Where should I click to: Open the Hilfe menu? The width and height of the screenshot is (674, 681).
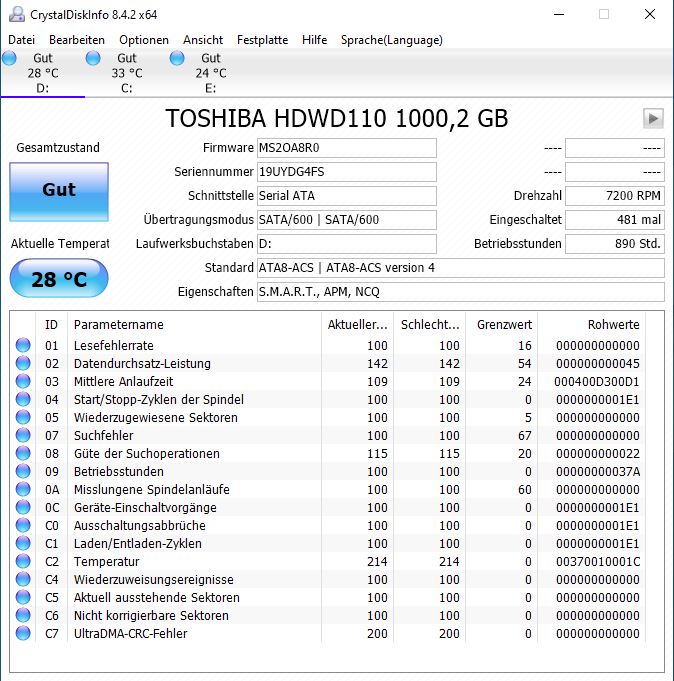tap(314, 40)
